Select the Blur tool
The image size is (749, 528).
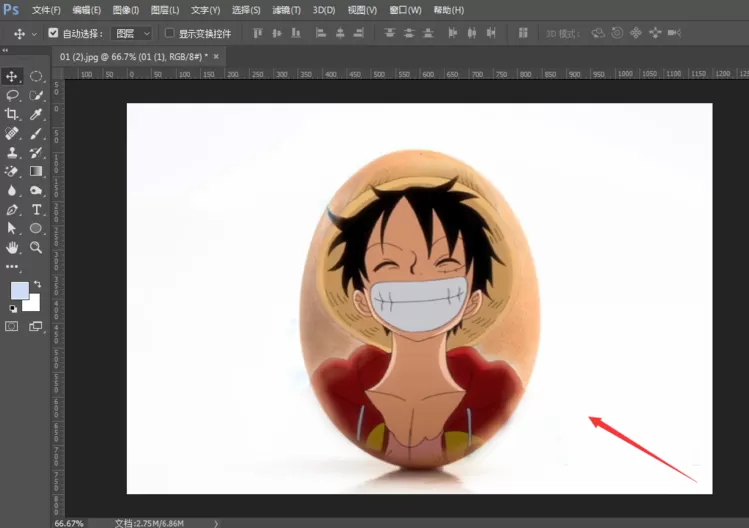tap(12, 190)
